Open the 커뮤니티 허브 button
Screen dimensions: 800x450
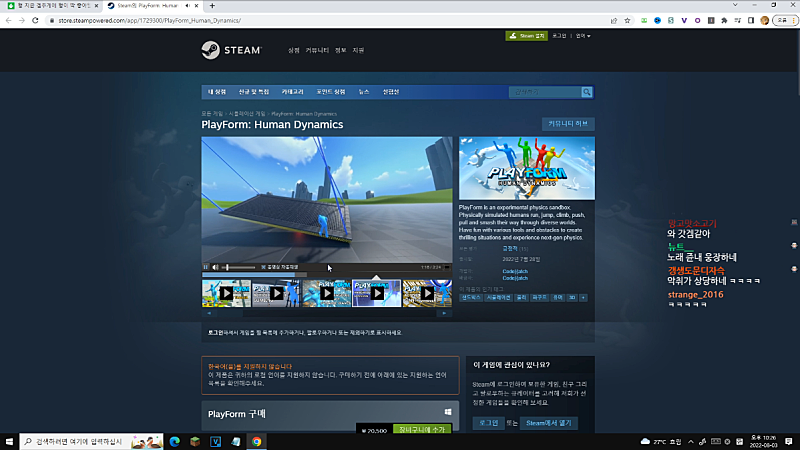[568, 124]
